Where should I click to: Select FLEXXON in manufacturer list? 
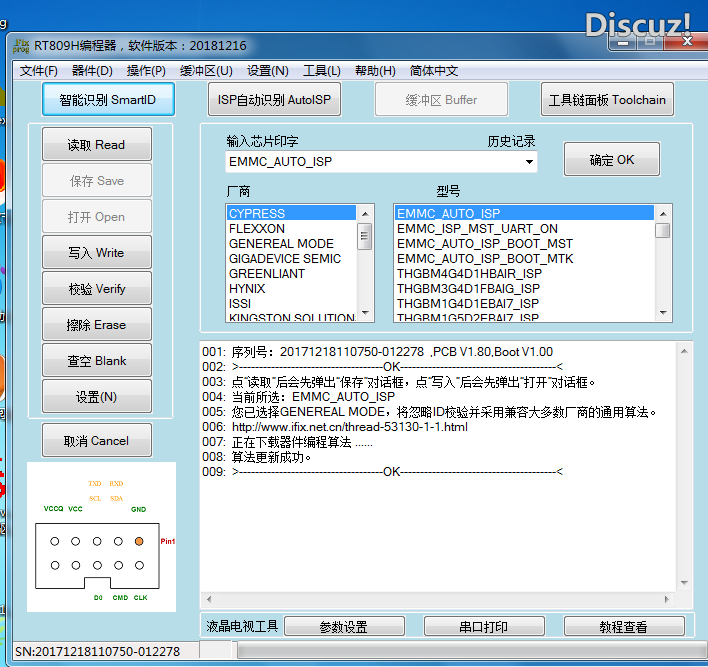[292, 229]
